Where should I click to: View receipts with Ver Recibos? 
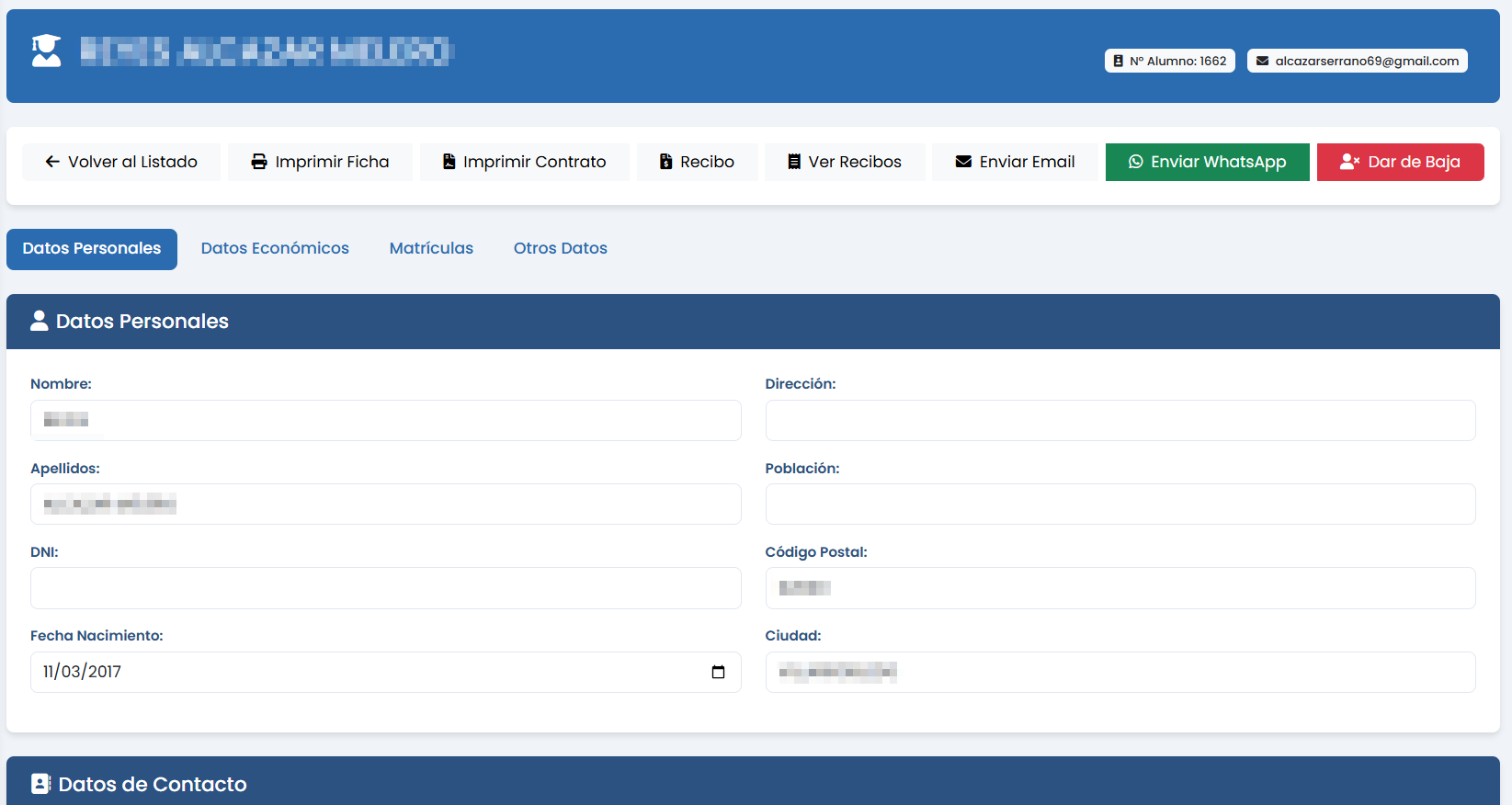(x=844, y=162)
